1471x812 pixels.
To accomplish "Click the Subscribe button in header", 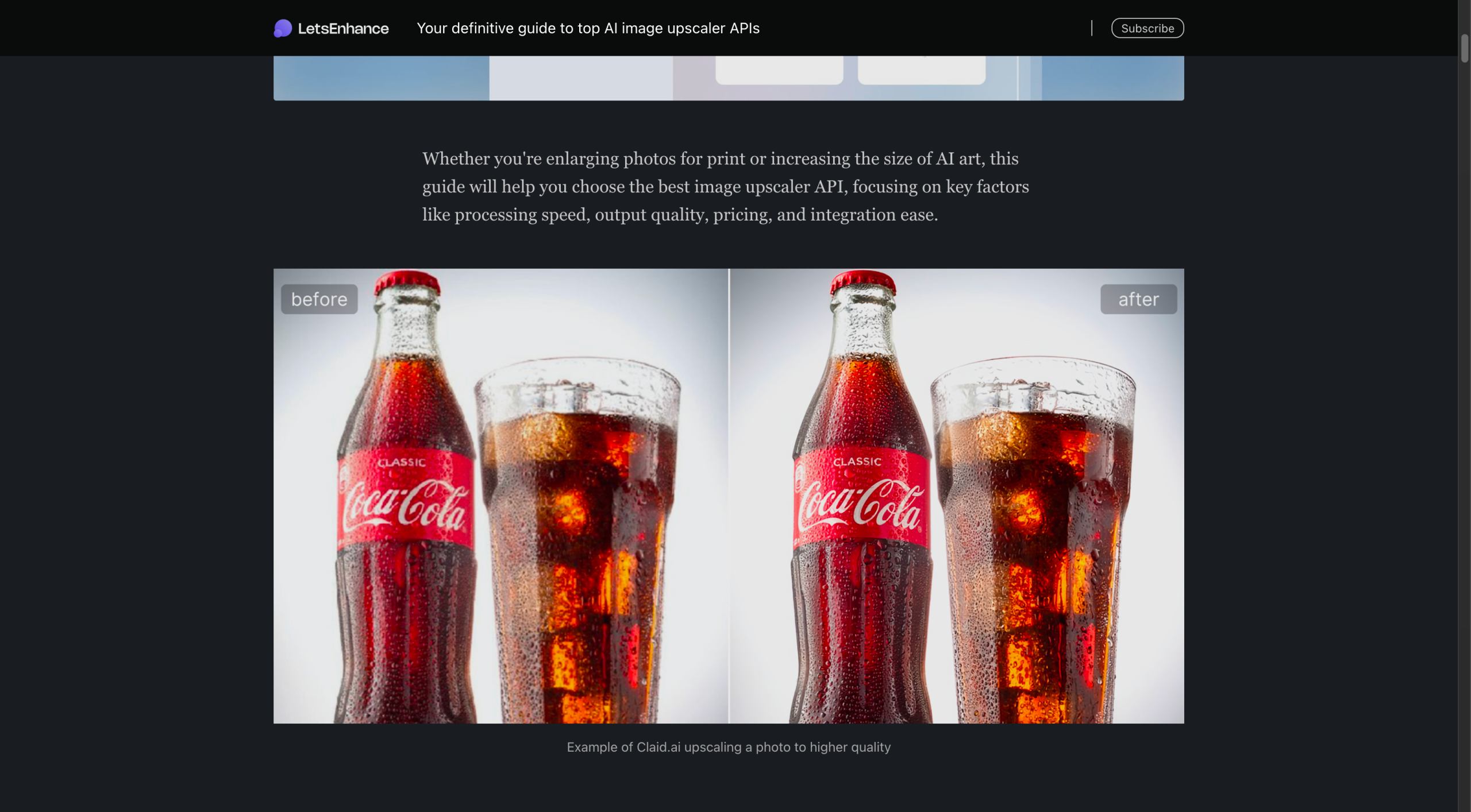I will point(1147,28).
